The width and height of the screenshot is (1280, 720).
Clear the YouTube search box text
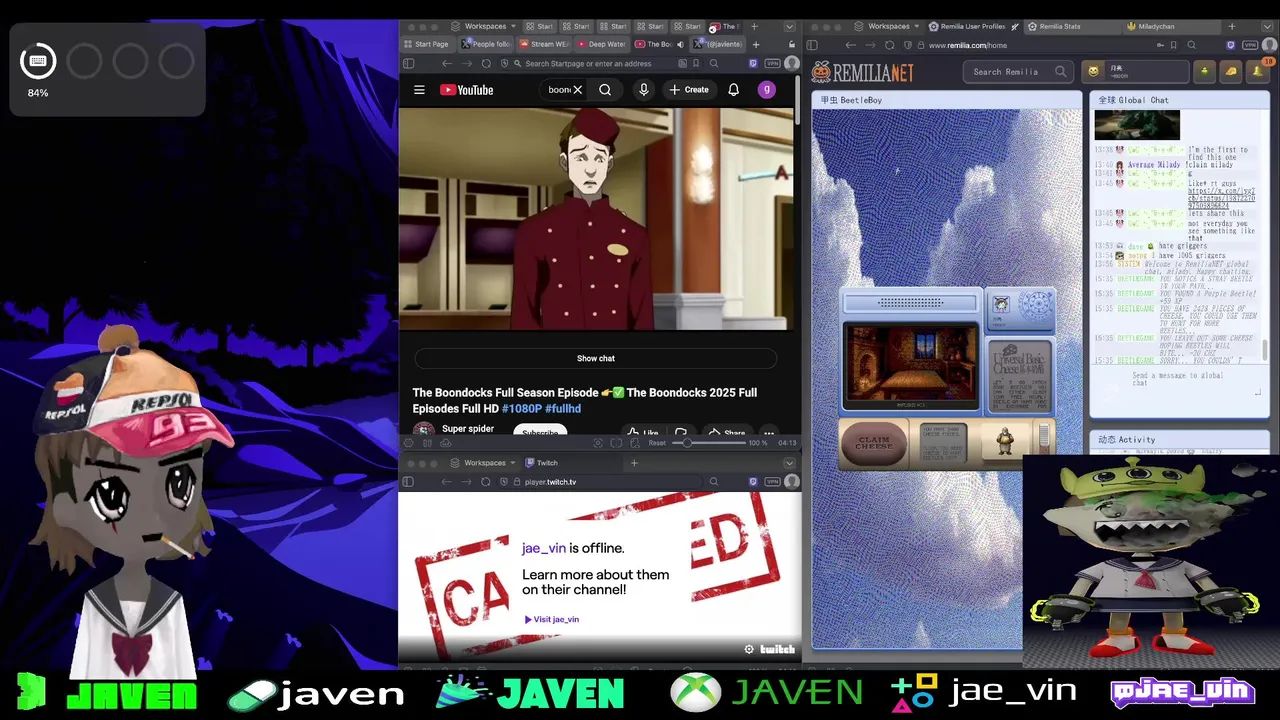pos(577,90)
